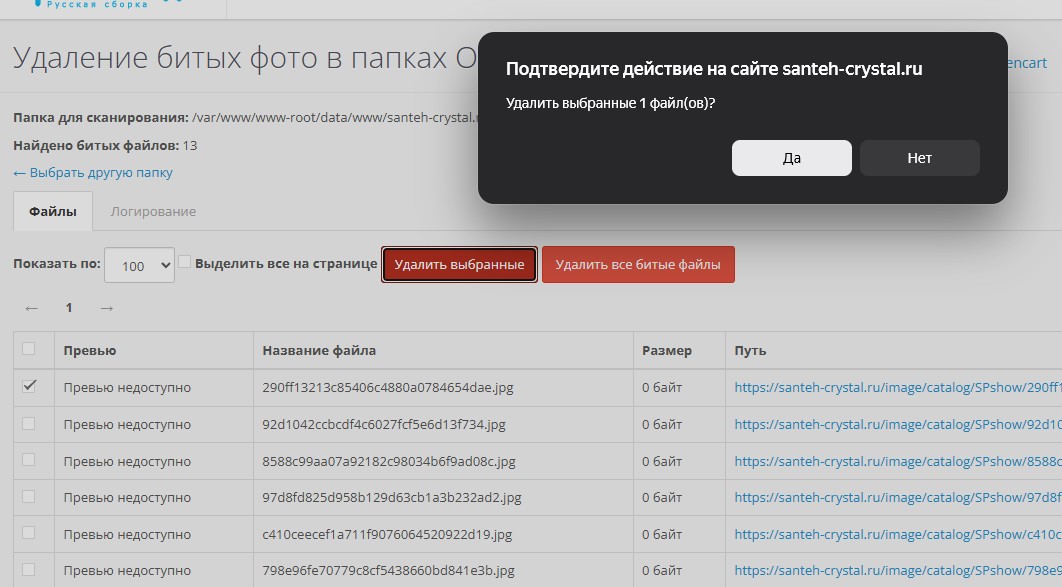Screen dimensions: 1062x587
Task: Click Выбрать другую папку link
Action: (x=93, y=172)
